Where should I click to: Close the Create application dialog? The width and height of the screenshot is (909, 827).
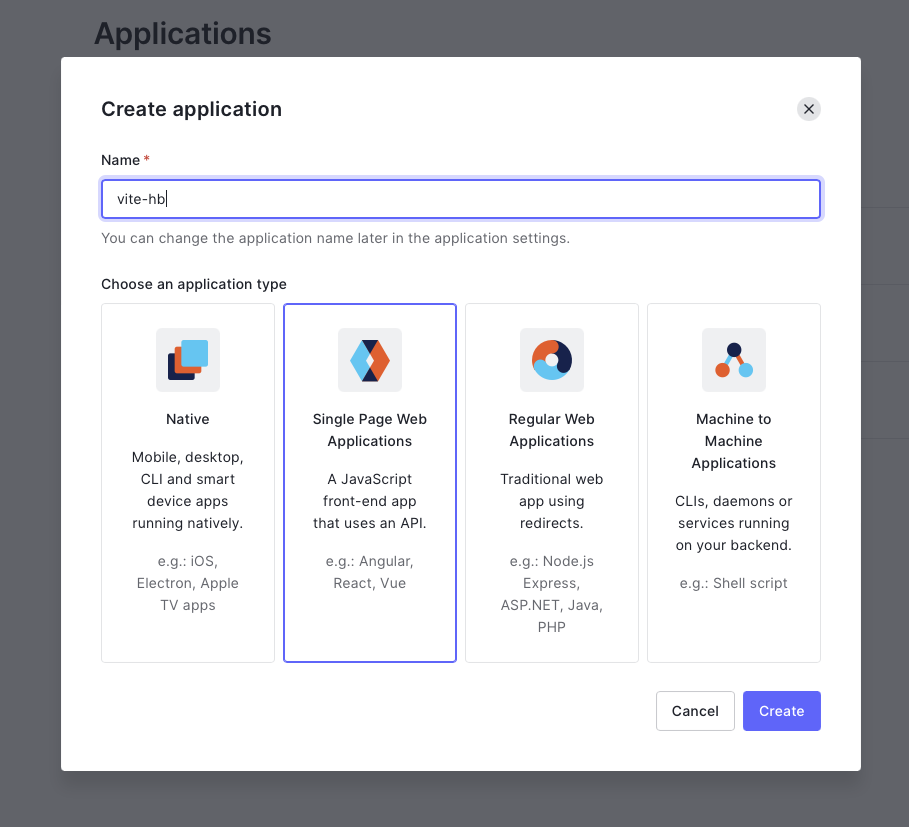pyautogui.click(x=808, y=108)
